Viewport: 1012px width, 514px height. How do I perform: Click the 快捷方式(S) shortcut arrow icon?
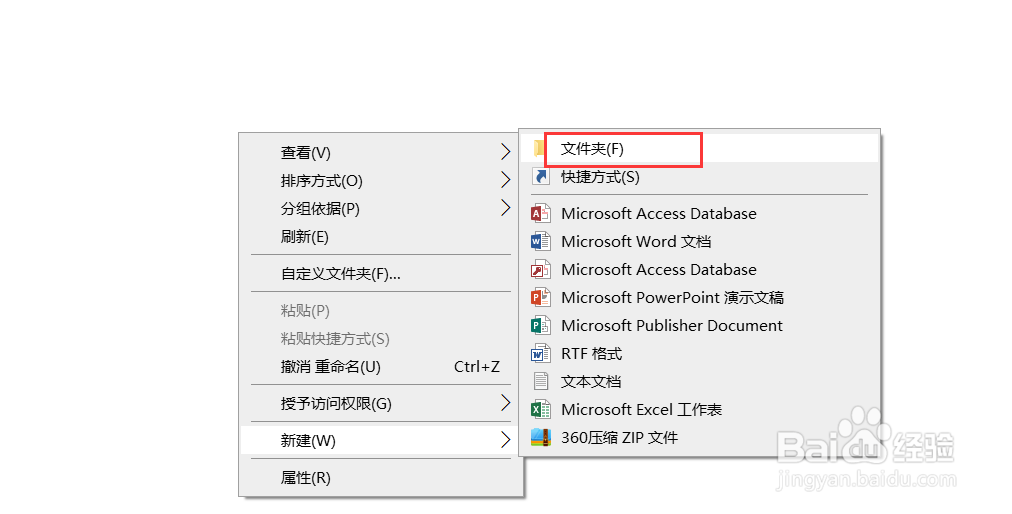[540, 177]
